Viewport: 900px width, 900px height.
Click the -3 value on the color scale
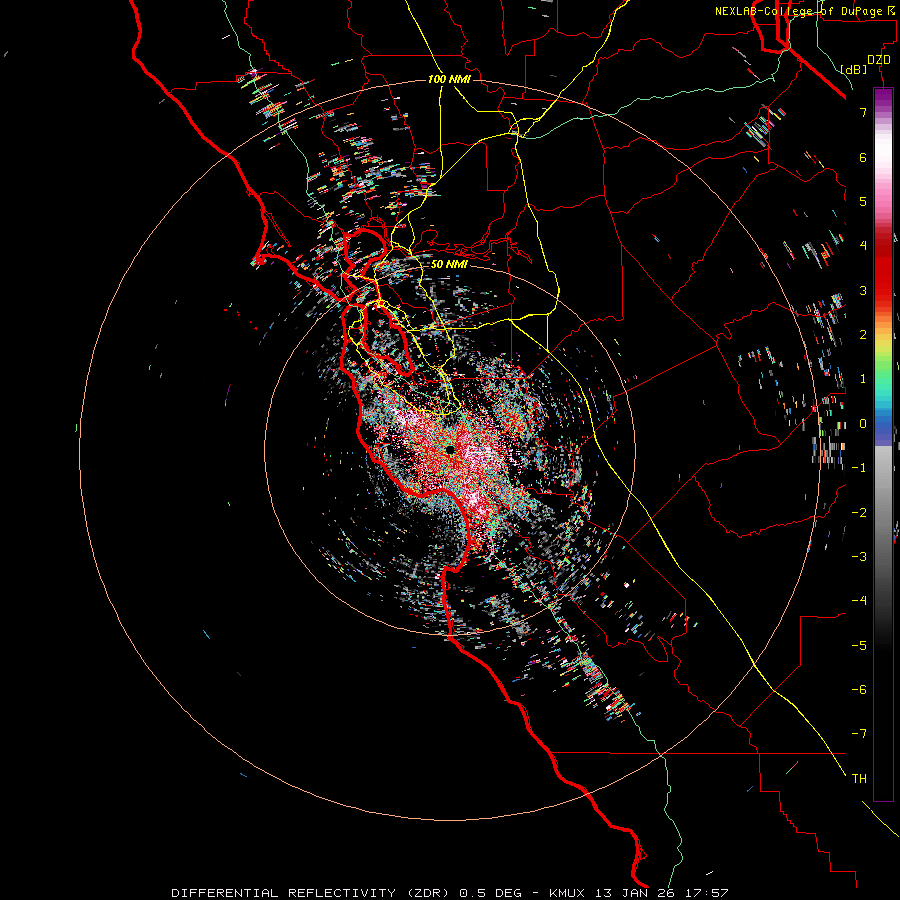pos(859,557)
